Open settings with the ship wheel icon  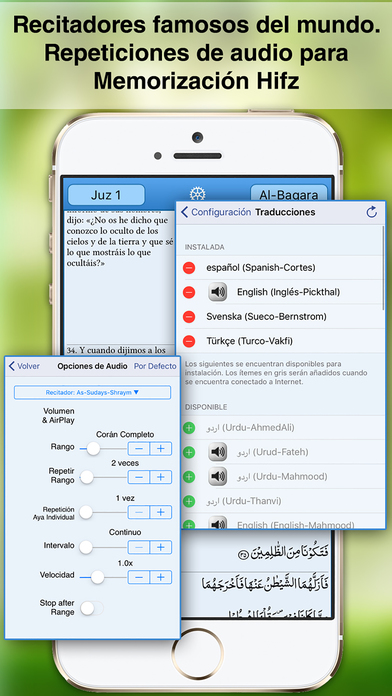click(x=198, y=194)
